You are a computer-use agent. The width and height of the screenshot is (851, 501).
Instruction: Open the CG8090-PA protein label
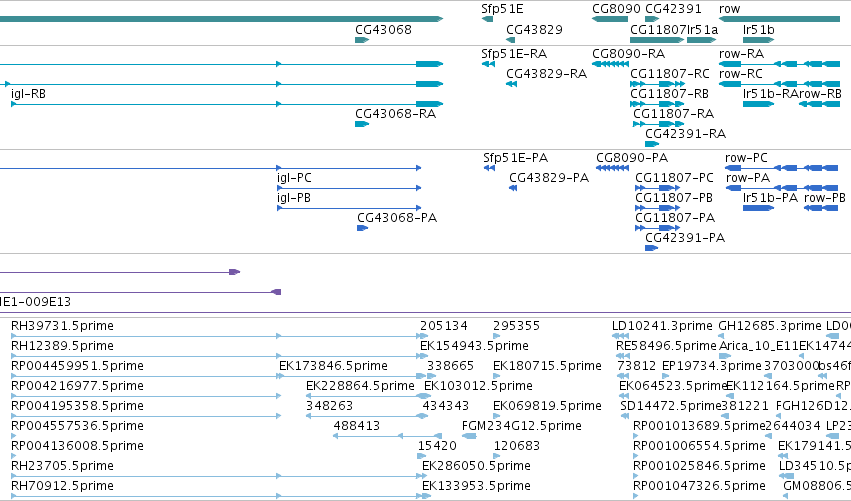632,158
